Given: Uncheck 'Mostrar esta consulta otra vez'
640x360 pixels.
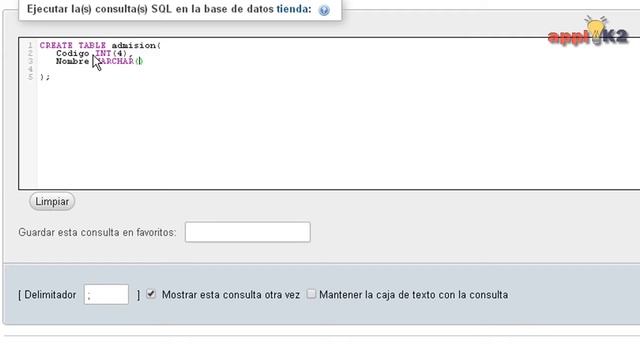Looking at the screenshot, I should pos(151,294).
